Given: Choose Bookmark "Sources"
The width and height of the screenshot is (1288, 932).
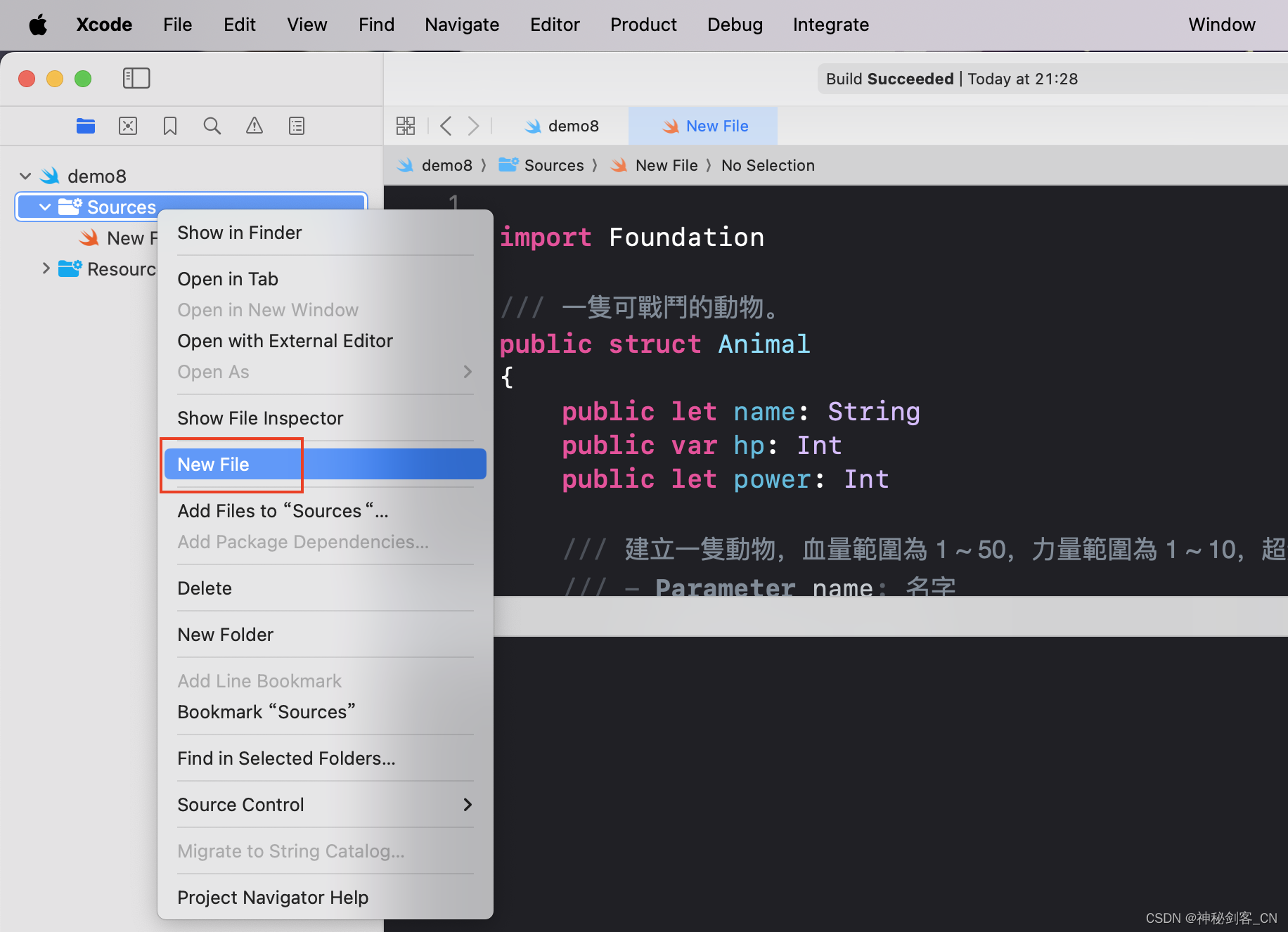Looking at the screenshot, I should [325, 712].
